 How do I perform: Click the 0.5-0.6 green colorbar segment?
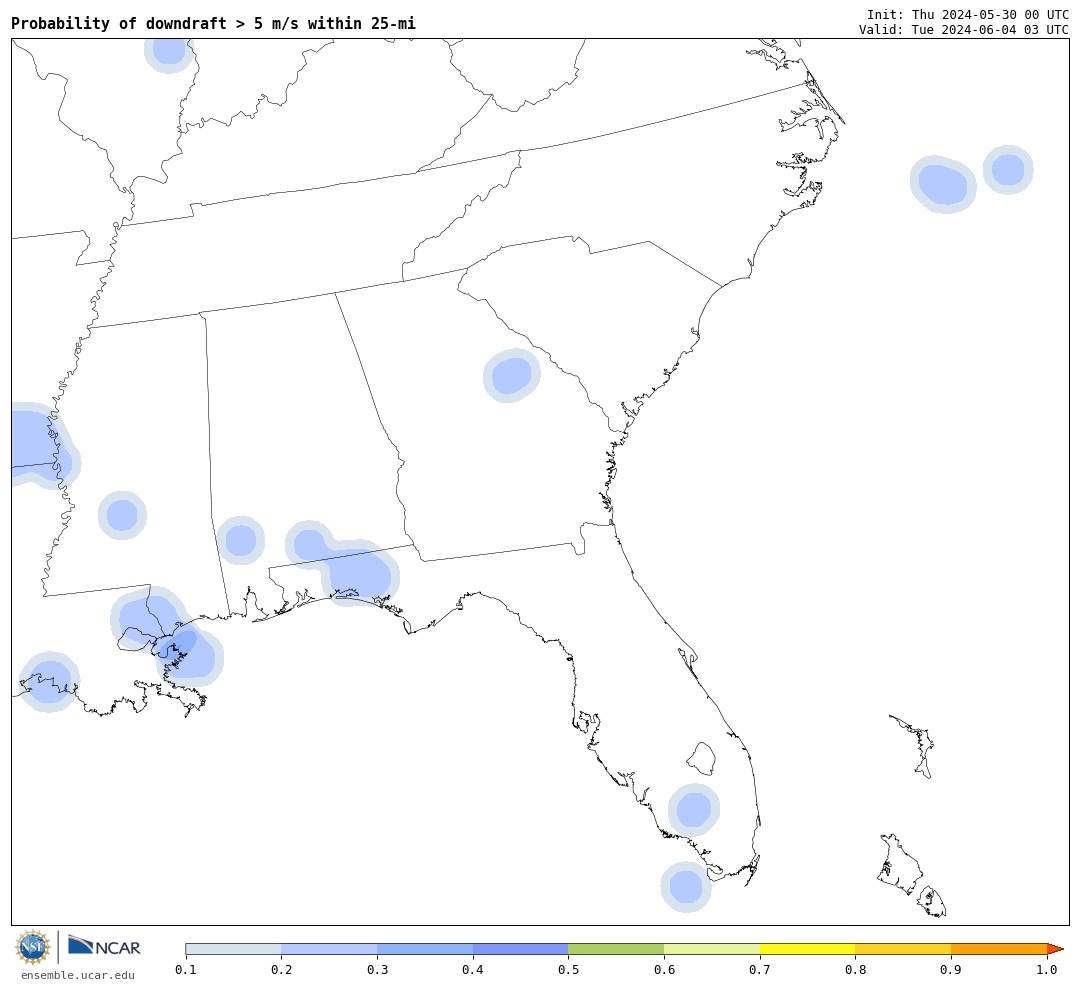click(x=616, y=949)
